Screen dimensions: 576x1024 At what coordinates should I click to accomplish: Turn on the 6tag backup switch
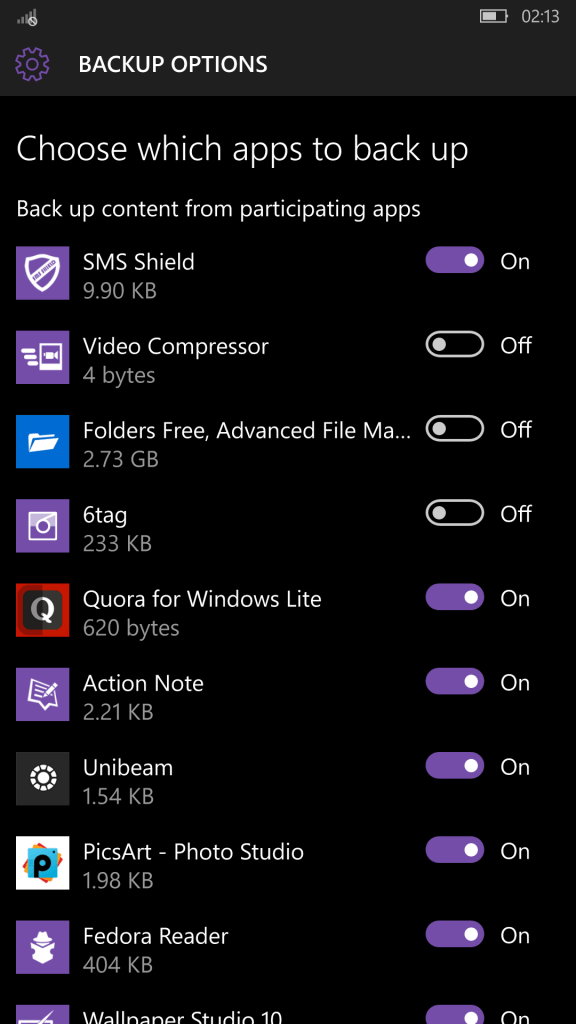(455, 513)
